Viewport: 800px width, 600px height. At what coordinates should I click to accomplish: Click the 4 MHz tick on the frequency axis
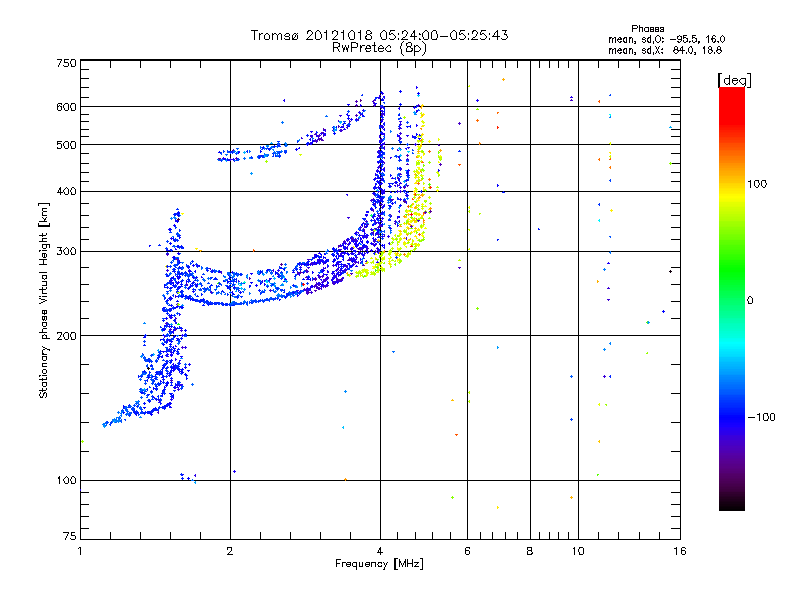click(x=380, y=551)
